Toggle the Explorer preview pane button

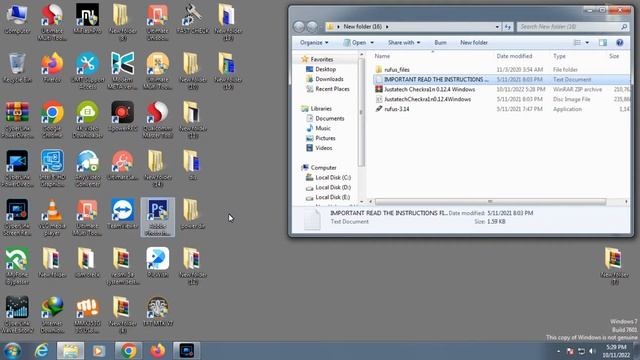[603, 42]
